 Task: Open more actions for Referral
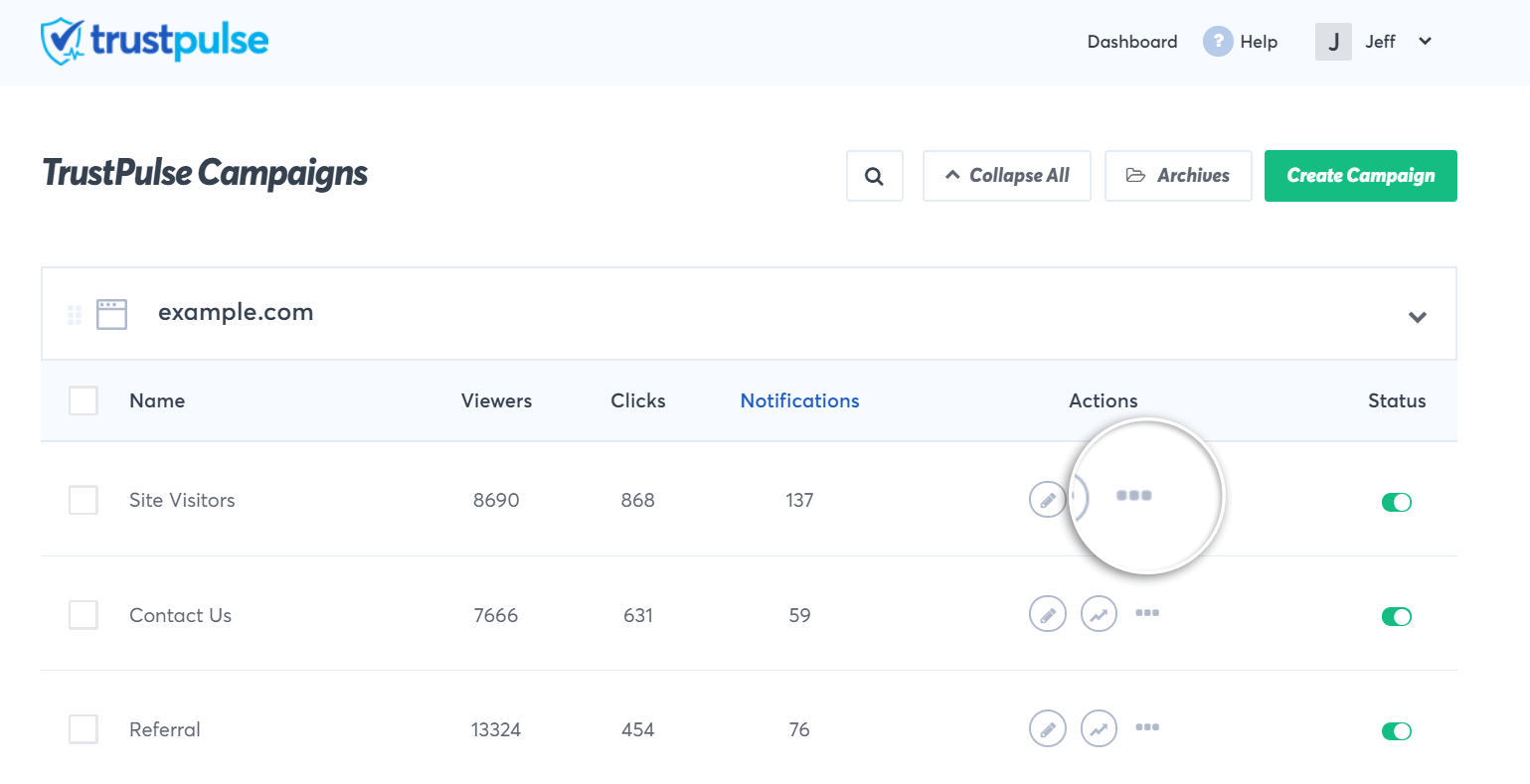click(x=1147, y=727)
